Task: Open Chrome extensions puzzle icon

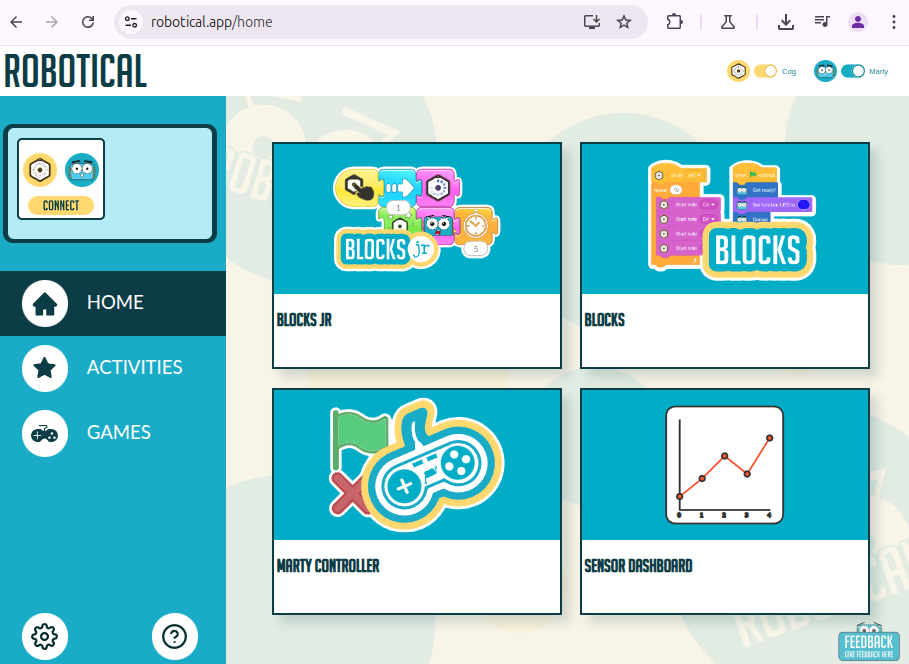Action: point(674,22)
